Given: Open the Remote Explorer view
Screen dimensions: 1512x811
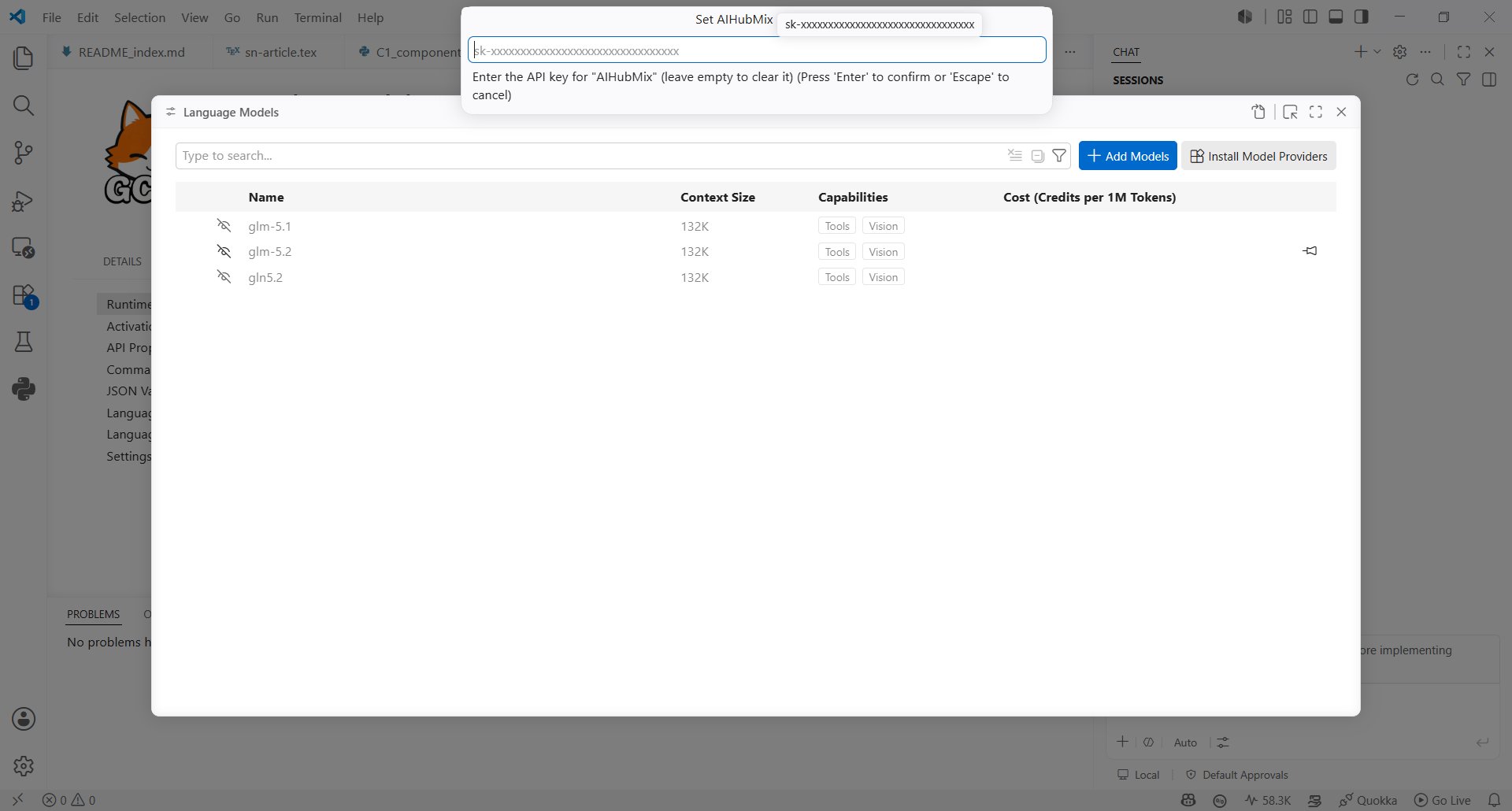Looking at the screenshot, I should [24, 248].
